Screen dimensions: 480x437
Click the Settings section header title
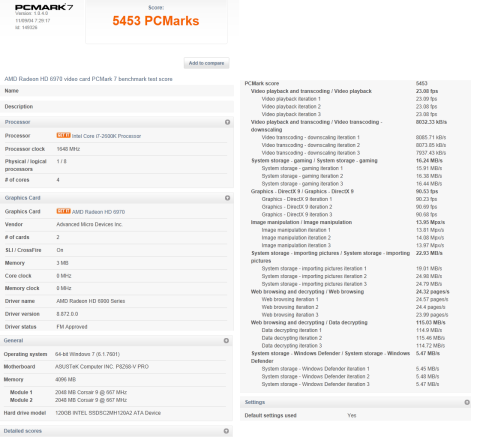coord(255,402)
